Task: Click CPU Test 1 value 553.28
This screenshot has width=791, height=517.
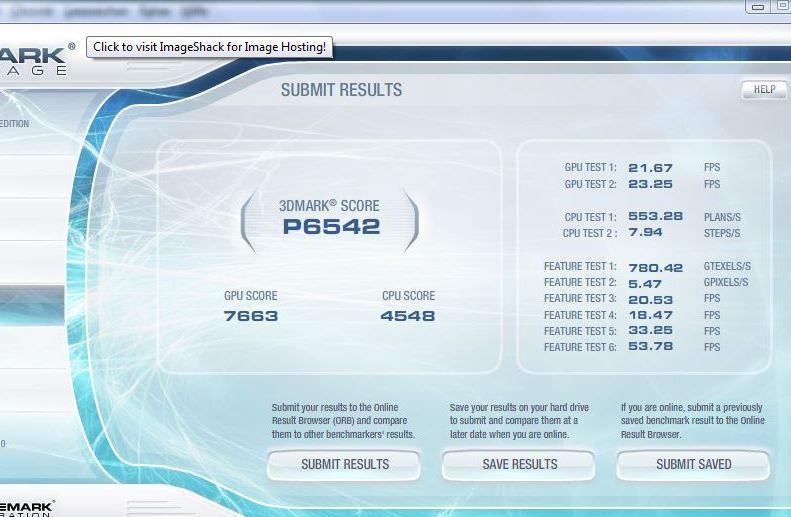Action: pos(655,216)
